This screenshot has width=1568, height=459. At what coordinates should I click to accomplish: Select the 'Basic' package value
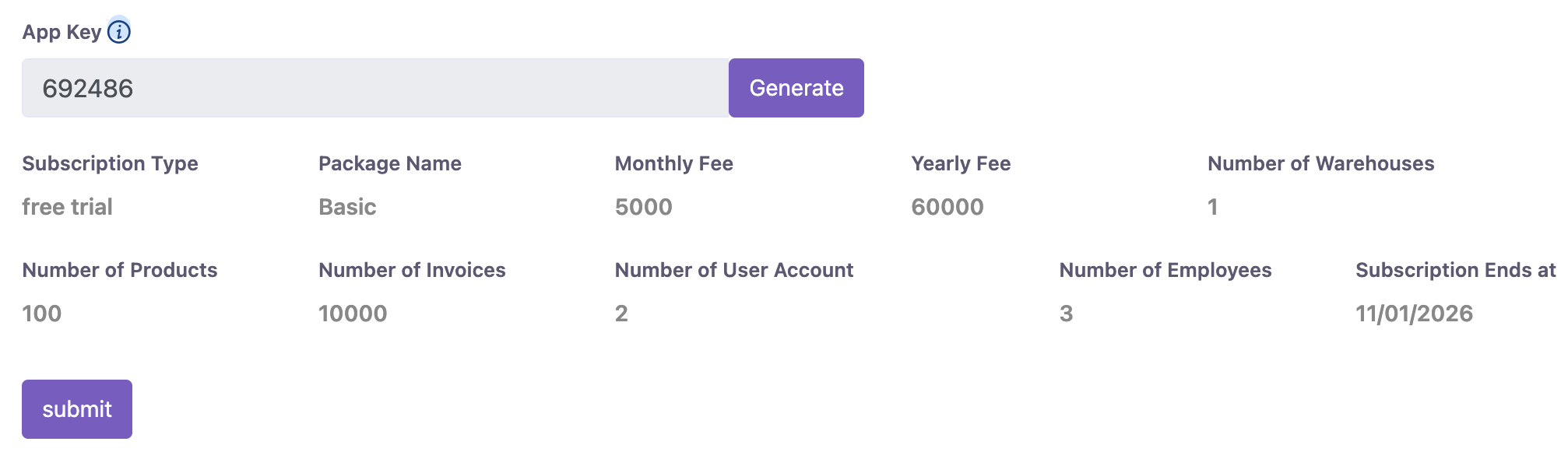(x=347, y=207)
